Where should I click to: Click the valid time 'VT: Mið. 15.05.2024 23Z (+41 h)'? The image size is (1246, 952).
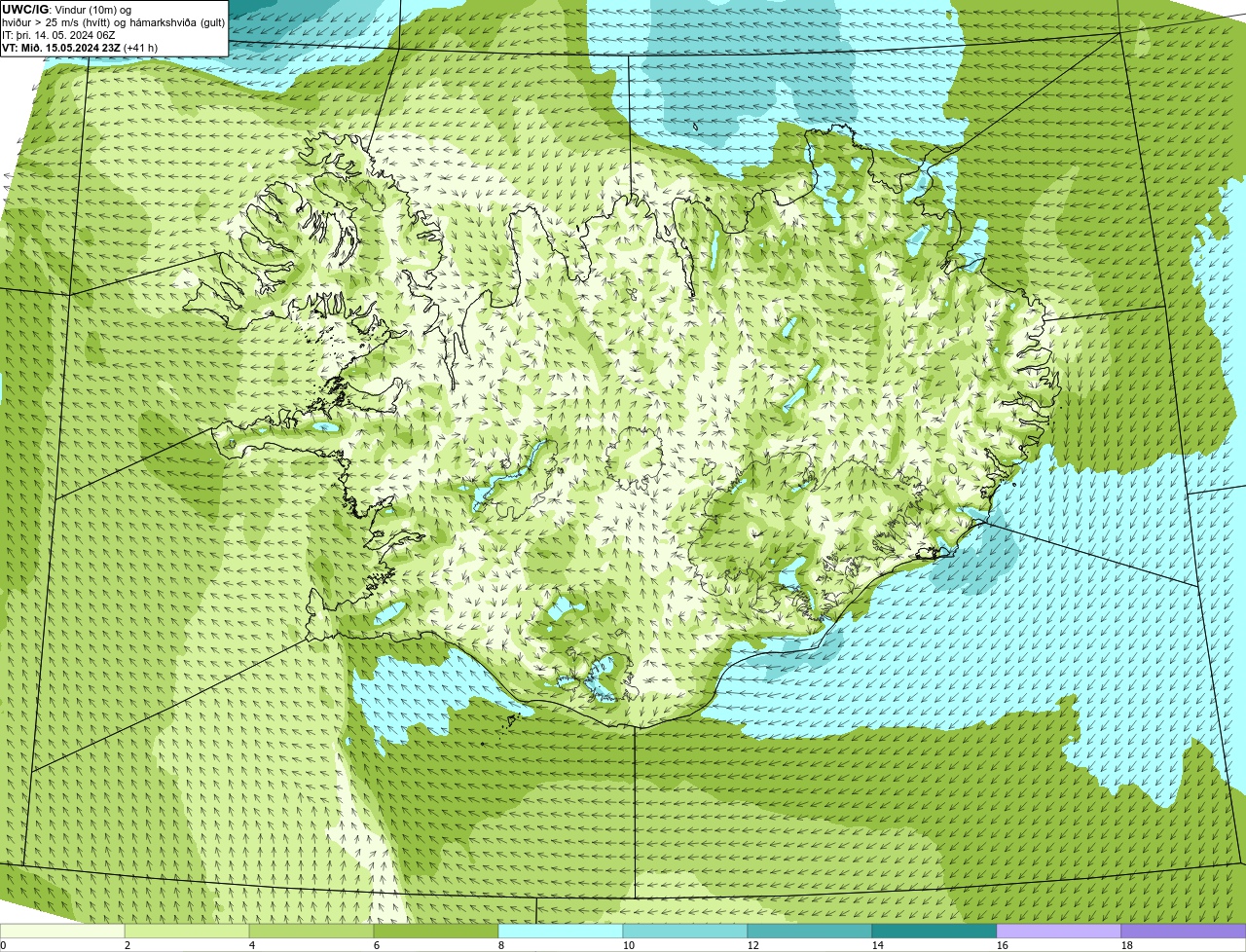pos(80,47)
